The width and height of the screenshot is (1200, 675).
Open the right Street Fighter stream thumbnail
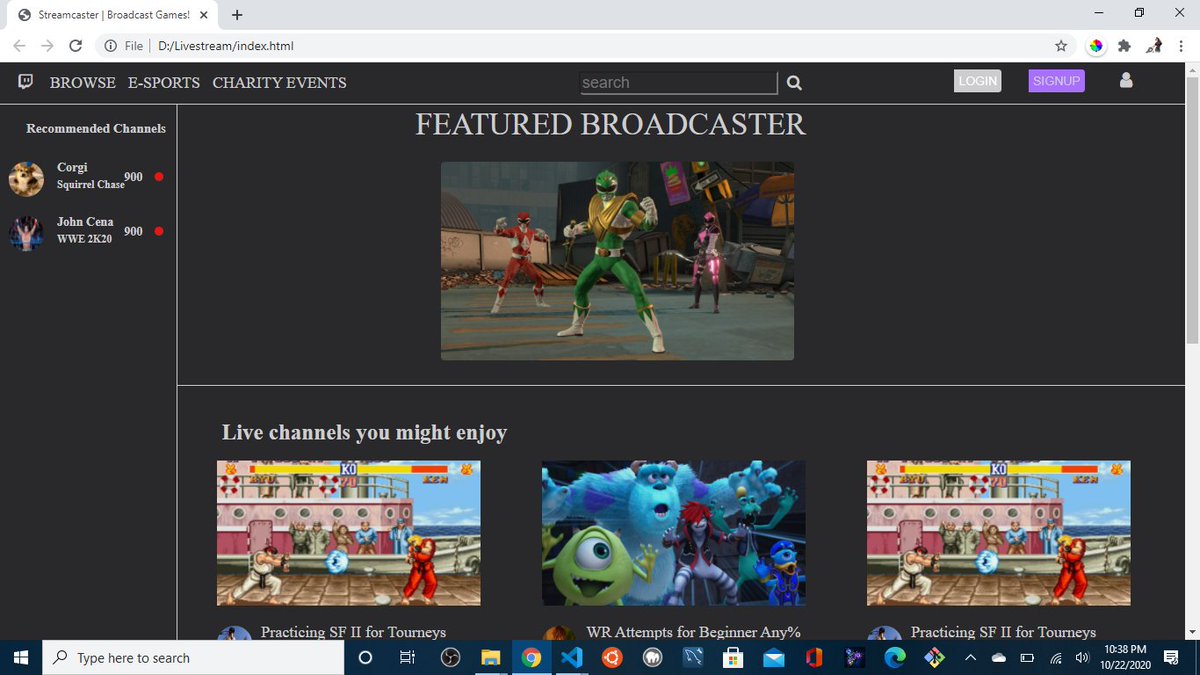[998, 533]
